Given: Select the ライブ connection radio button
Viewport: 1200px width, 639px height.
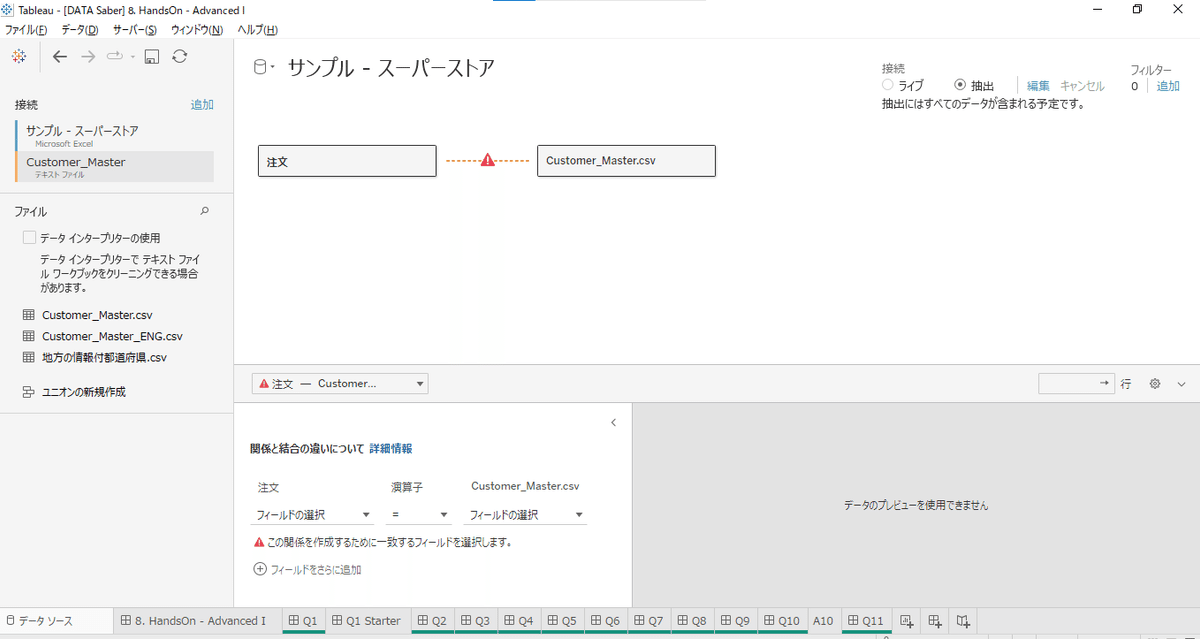Looking at the screenshot, I should coord(888,86).
